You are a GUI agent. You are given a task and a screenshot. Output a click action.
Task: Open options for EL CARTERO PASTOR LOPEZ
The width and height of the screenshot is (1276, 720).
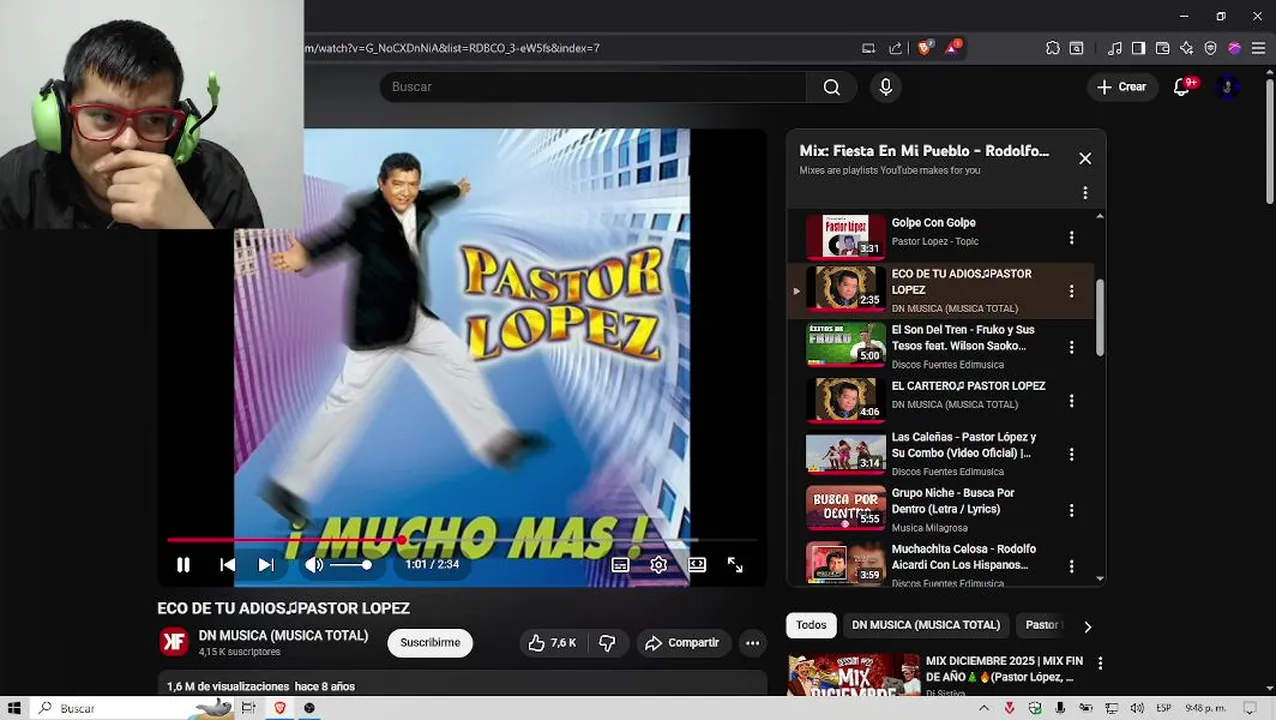1071,401
